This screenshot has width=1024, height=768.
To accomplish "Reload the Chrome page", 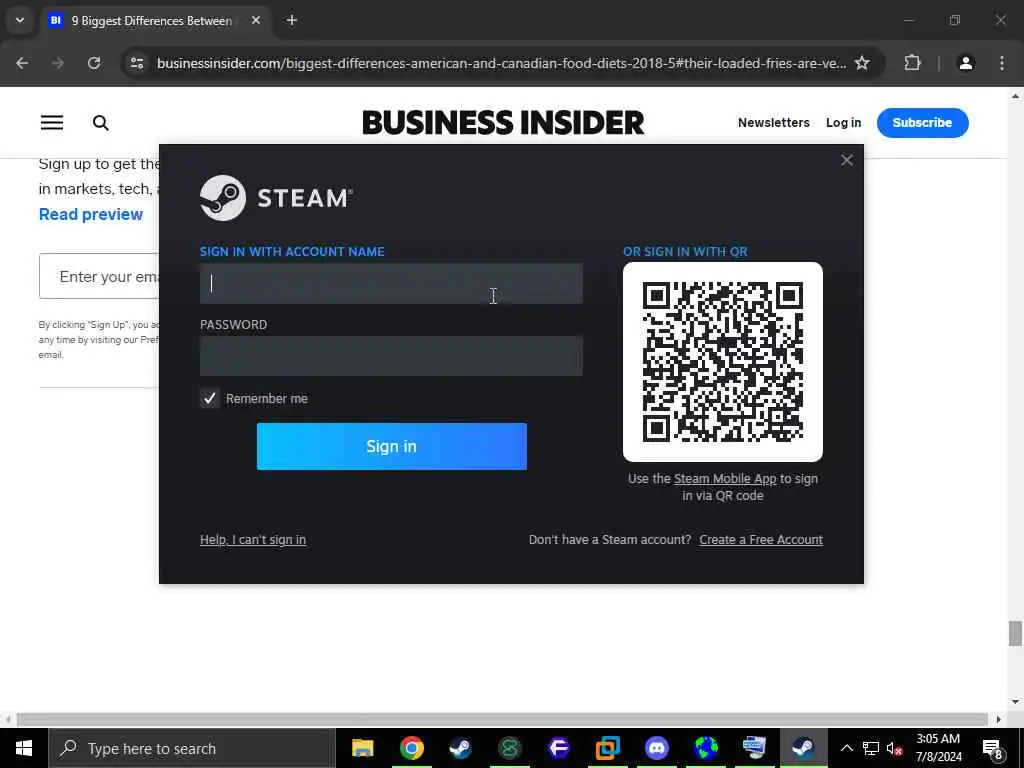I will pos(94,63).
